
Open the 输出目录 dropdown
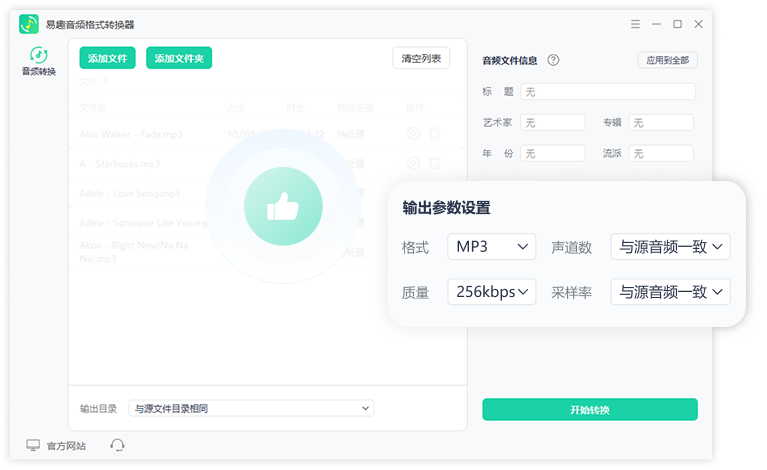tap(252, 408)
